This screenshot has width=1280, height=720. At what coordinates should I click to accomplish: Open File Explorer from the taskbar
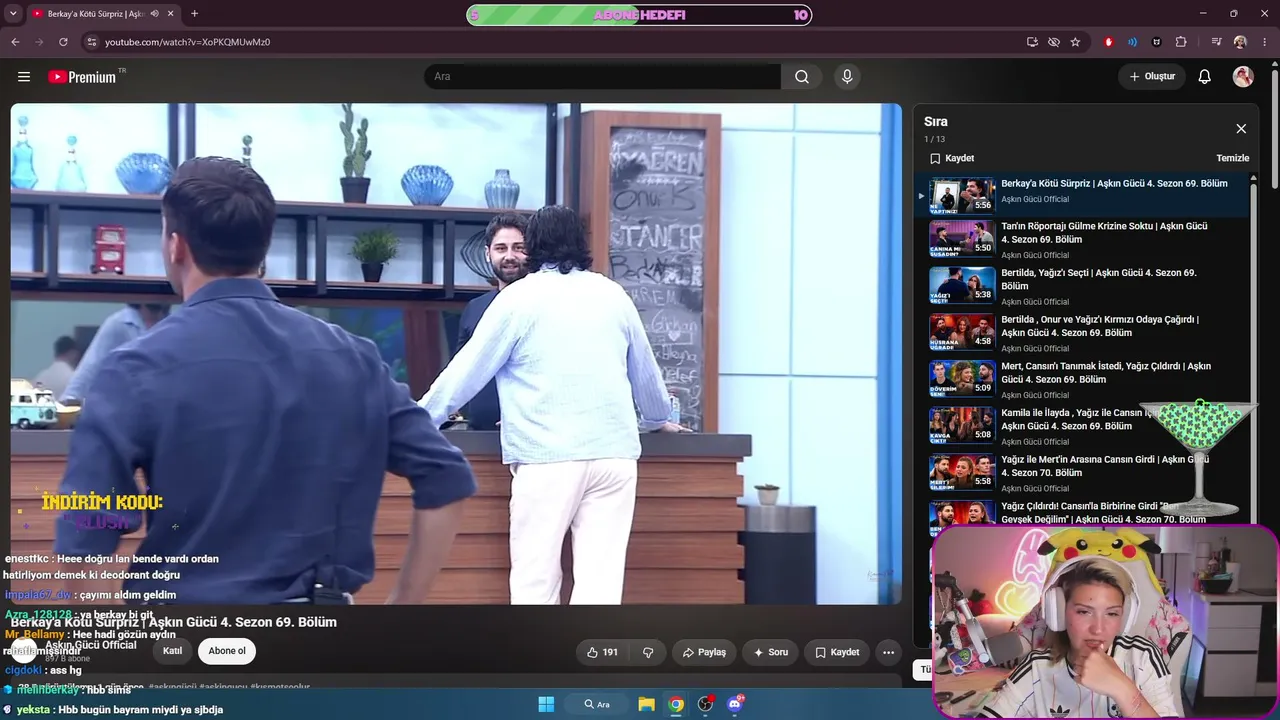(646, 704)
